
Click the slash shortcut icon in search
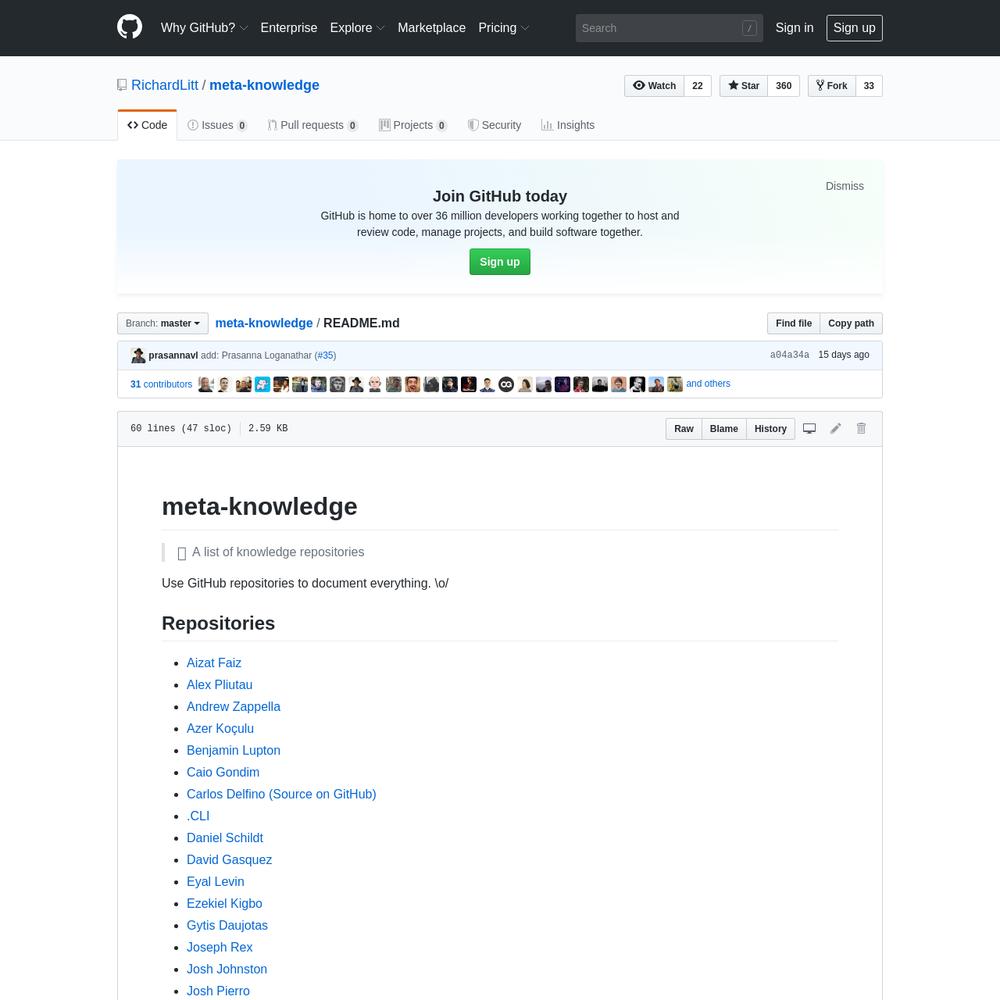[749, 28]
